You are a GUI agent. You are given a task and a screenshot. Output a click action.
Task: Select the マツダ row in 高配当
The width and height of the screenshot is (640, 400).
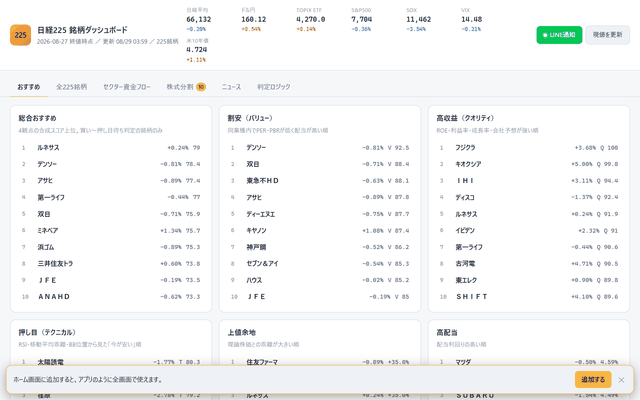529,362
